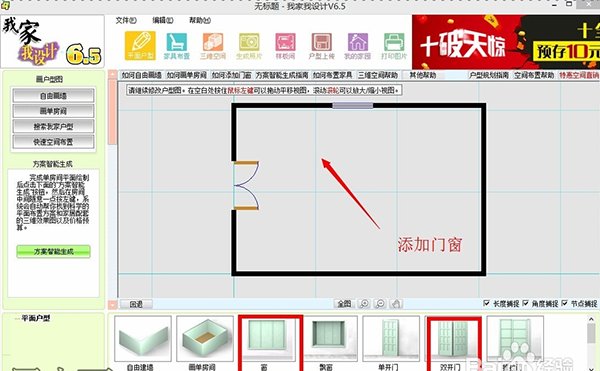This screenshot has height=371, width=600.
Task: Toggle the 角度捕捉 angle snap checkbox
Action: click(526, 303)
